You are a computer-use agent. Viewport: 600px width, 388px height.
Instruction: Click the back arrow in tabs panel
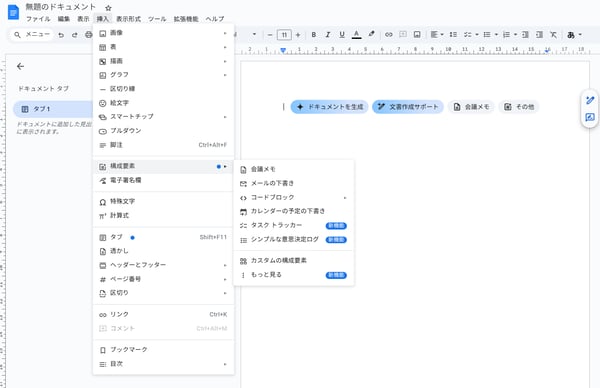(x=20, y=66)
